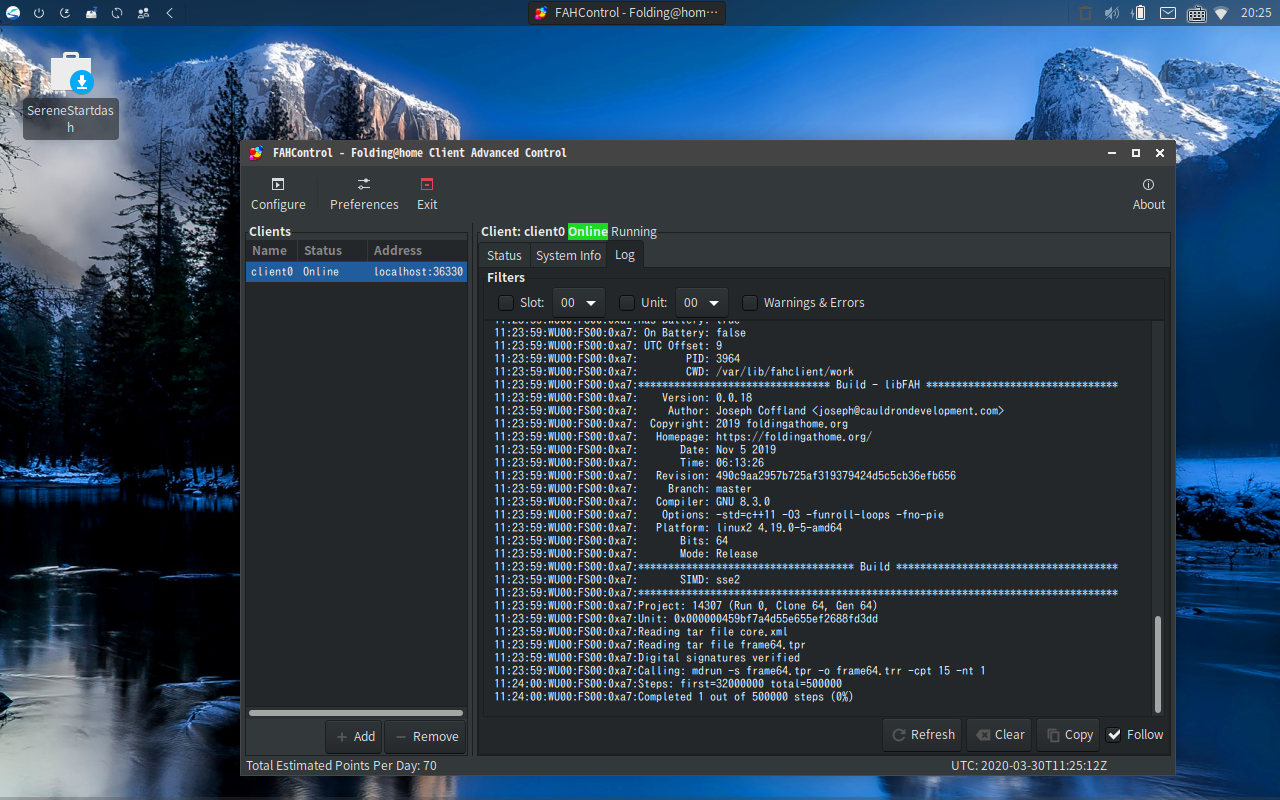
Task: Add a new client with the Add button
Action: click(x=353, y=736)
